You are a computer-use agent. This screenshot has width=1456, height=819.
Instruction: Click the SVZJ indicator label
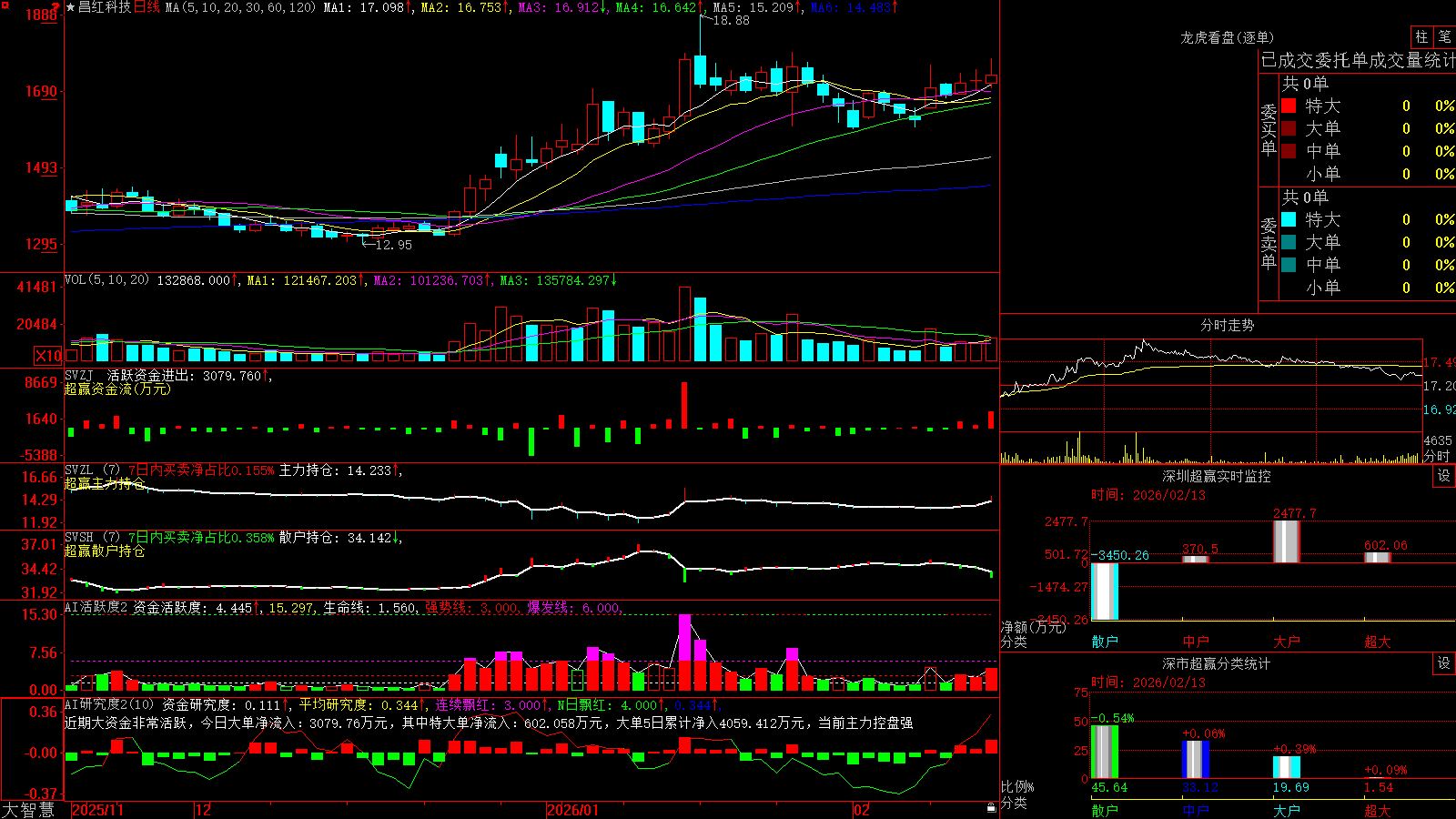pos(79,375)
